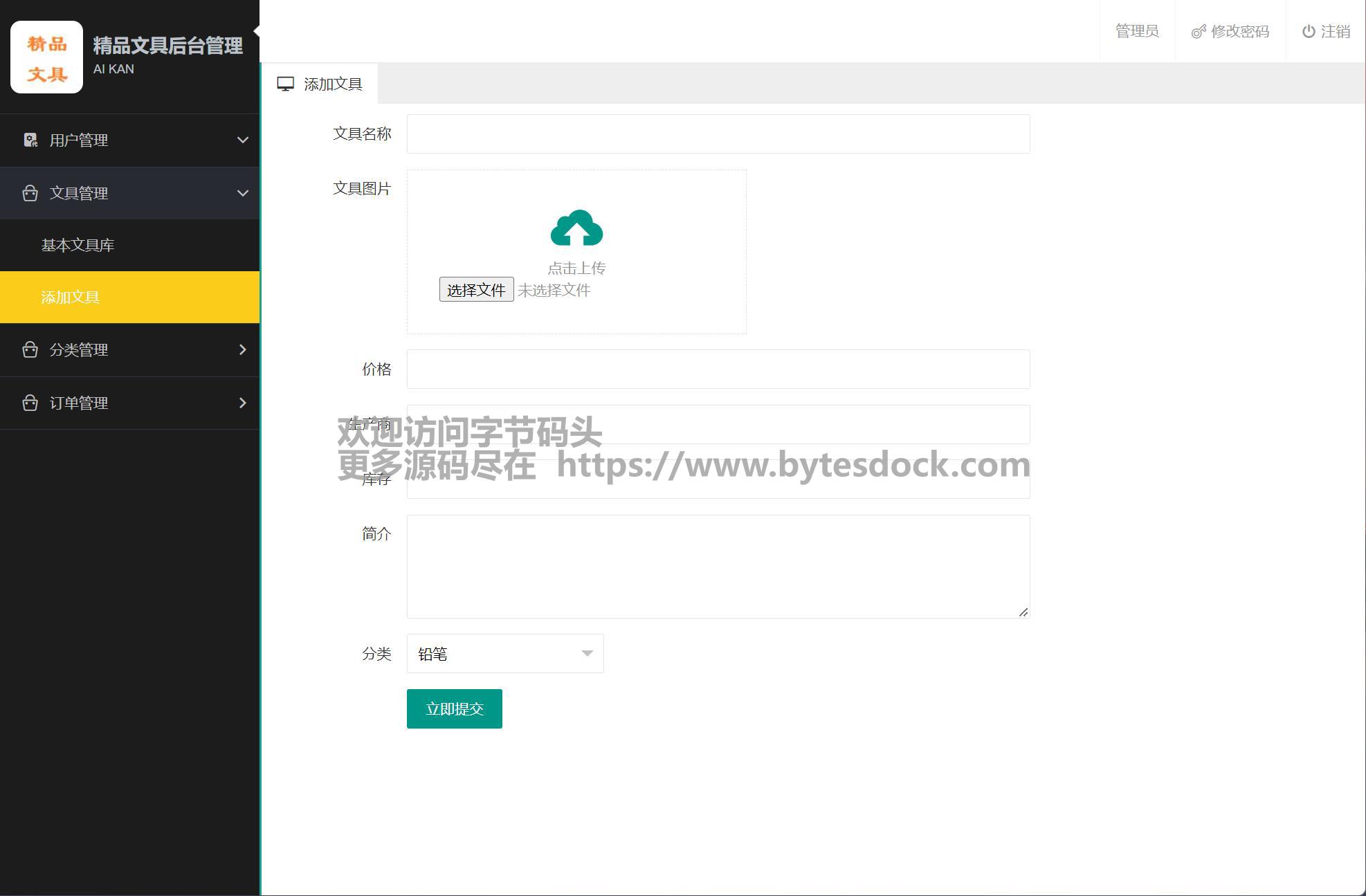Viewport: 1366px width, 896px height.
Task: Submit the form with 立即提交
Action: coord(454,708)
